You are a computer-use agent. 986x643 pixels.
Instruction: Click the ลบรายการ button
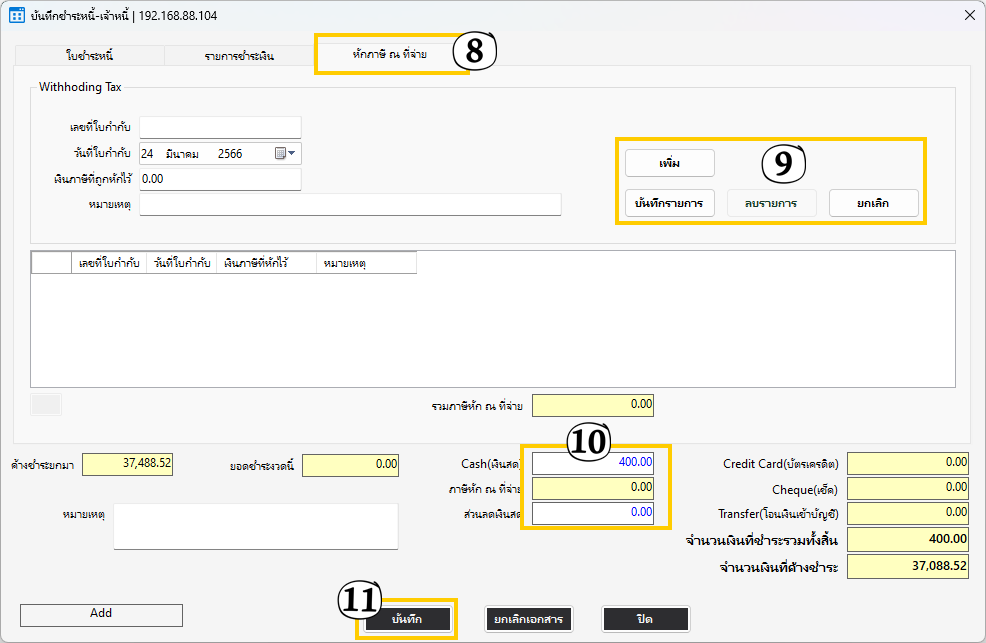(x=770, y=203)
